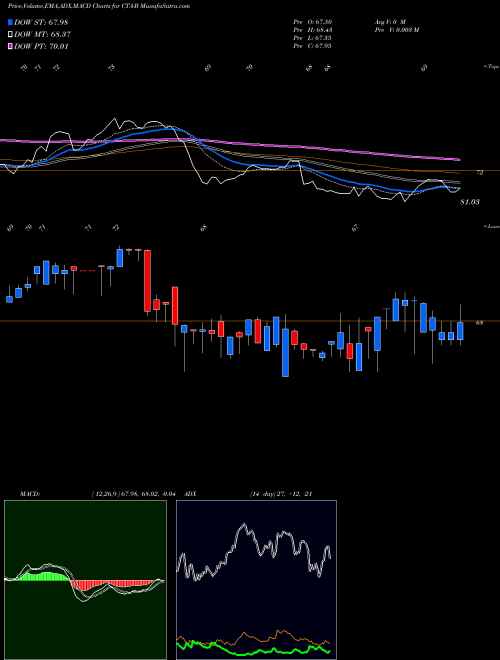Click the 'Pre O: 67.50' open value
500x660 pixels.
click(312, 21)
